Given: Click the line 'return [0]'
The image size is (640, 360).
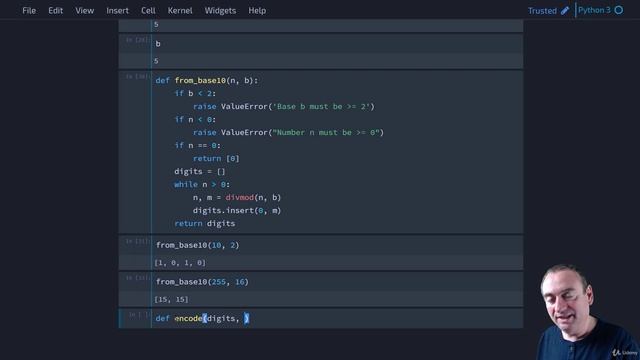Looking at the screenshot, I should click(216, 158).
